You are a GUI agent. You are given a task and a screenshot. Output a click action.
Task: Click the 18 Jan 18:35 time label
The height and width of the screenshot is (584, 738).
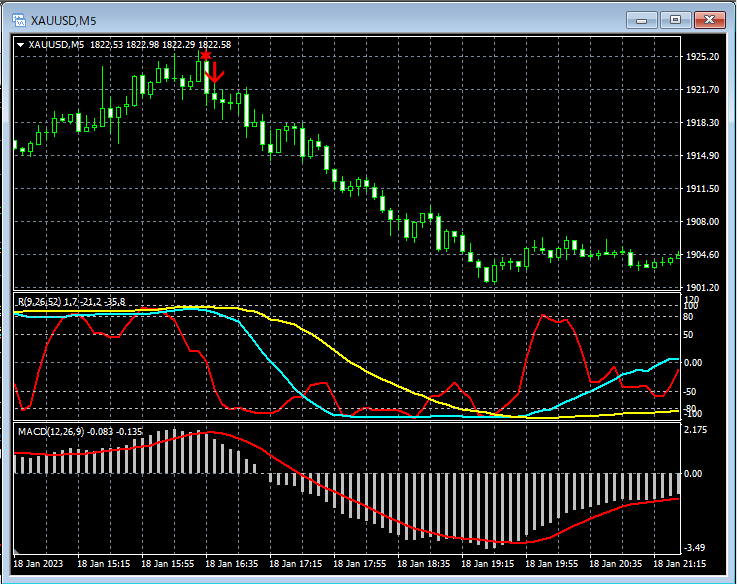[424, 564]
